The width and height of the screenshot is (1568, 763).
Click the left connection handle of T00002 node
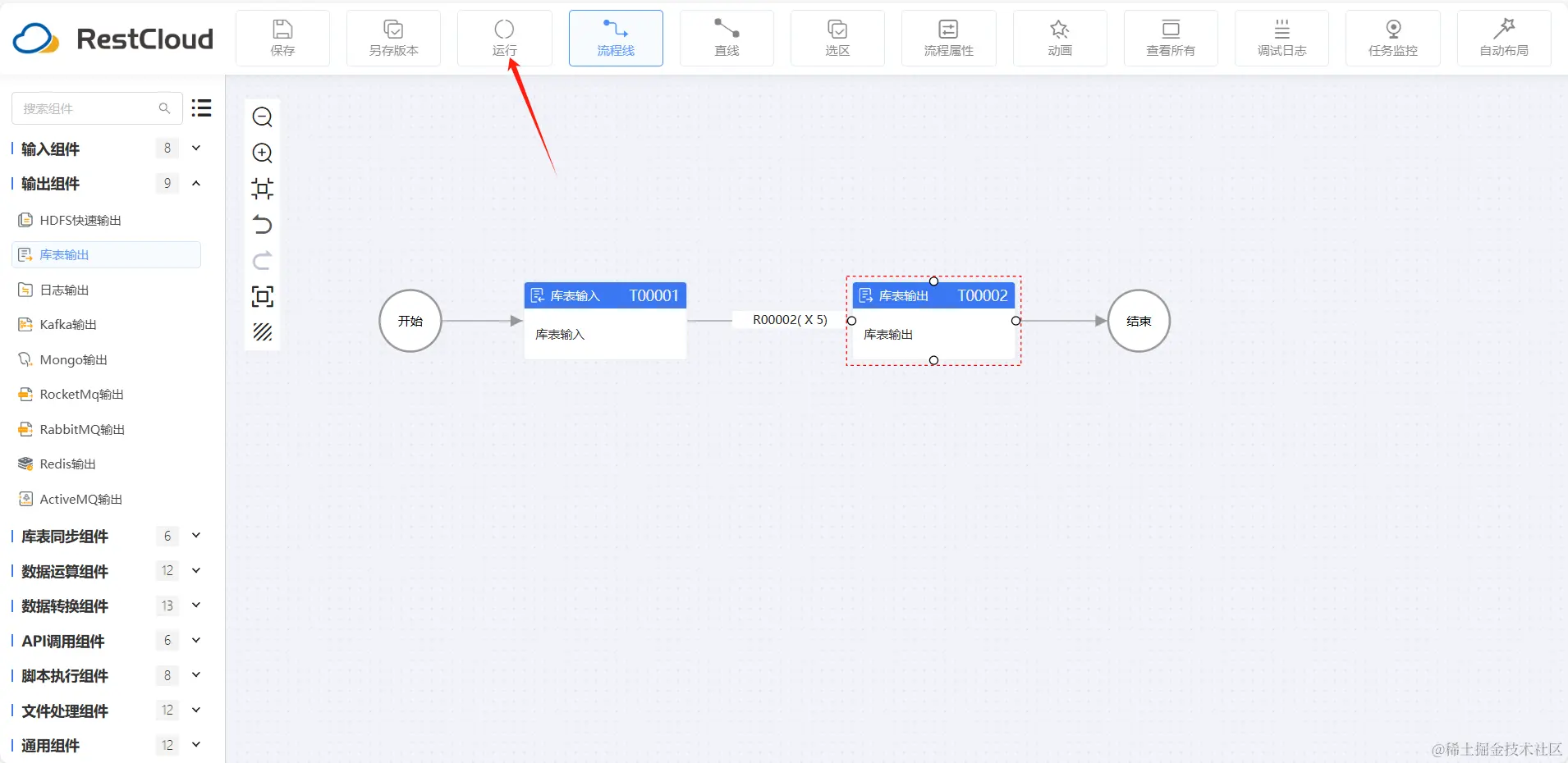851,321
